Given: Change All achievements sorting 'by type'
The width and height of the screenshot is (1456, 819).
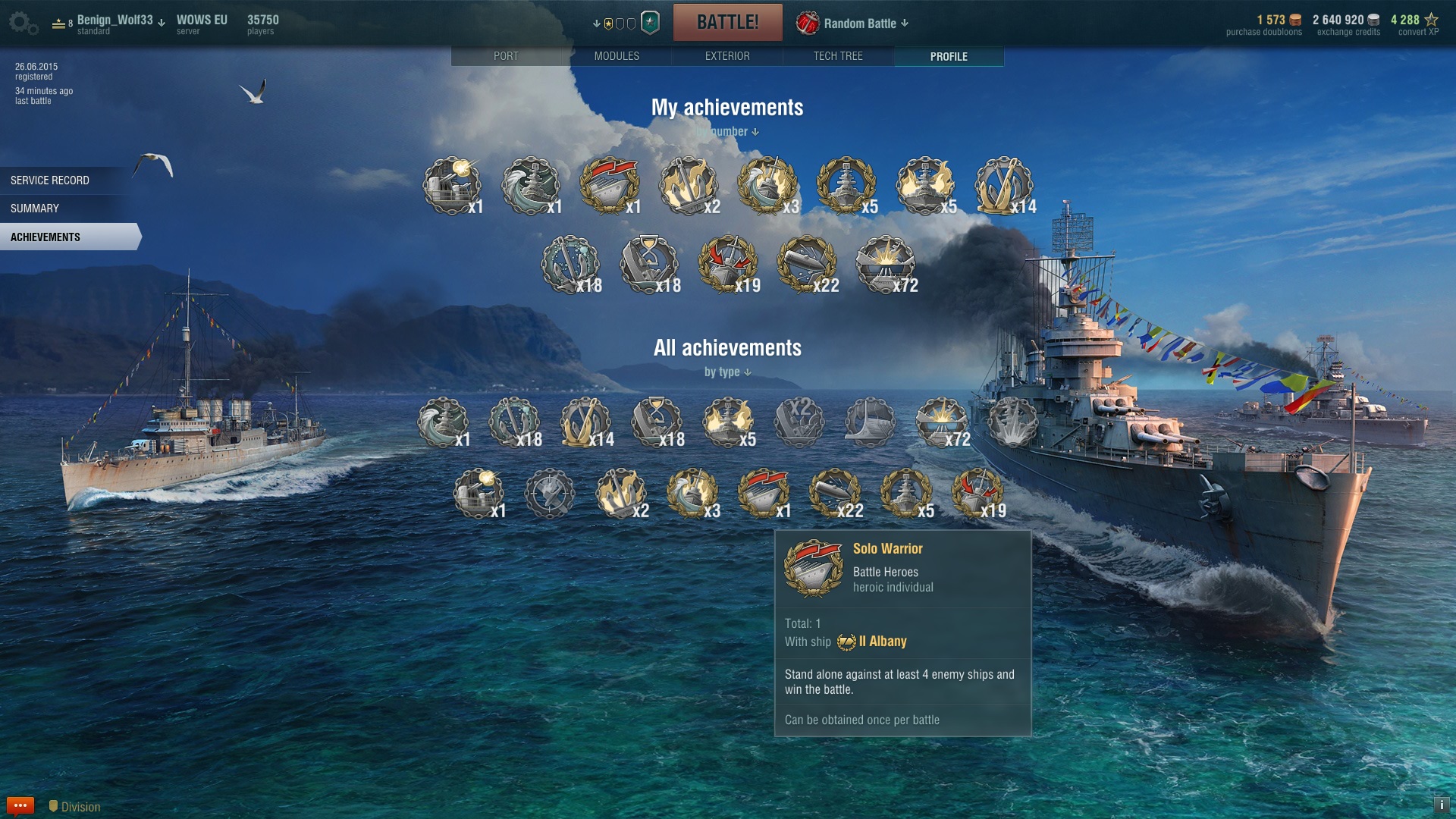Looking at the screenshot, I should (x=727, y=372).
